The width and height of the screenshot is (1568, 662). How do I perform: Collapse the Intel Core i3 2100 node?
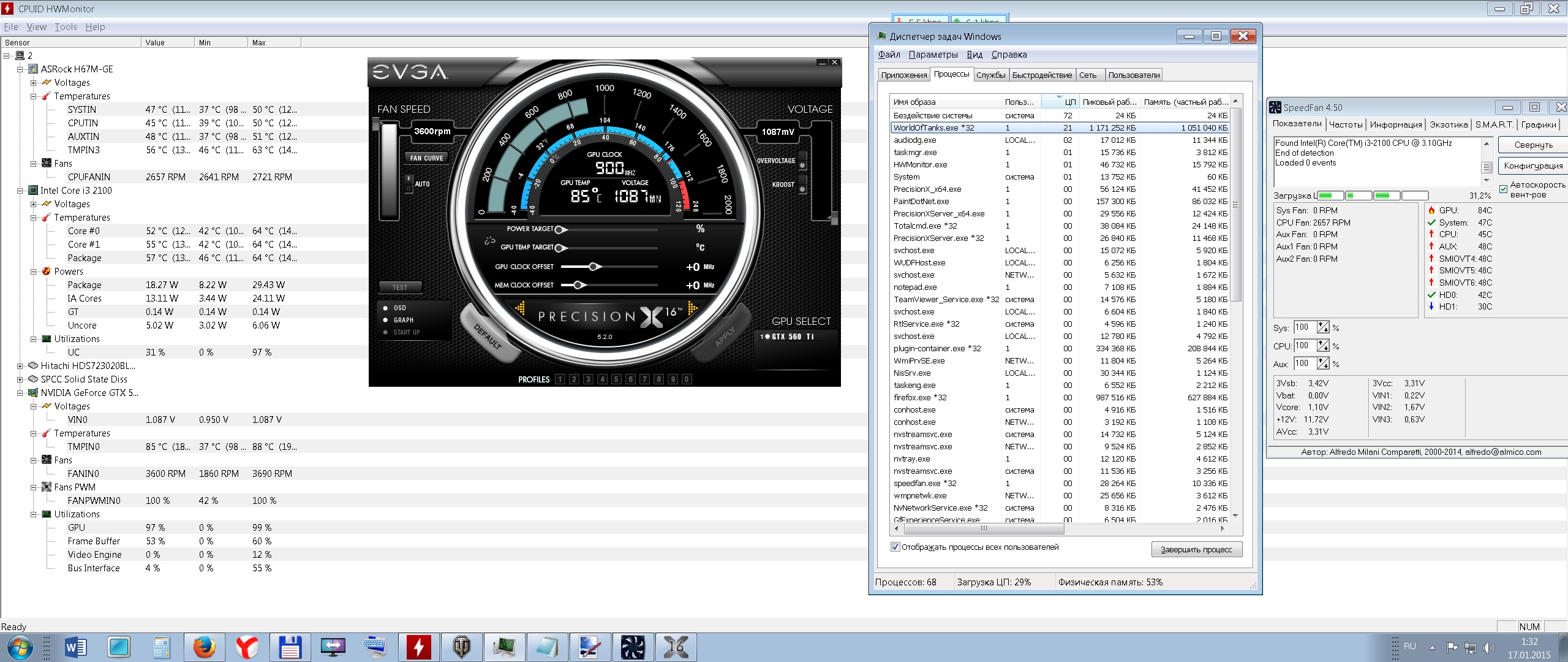(20, 191)
